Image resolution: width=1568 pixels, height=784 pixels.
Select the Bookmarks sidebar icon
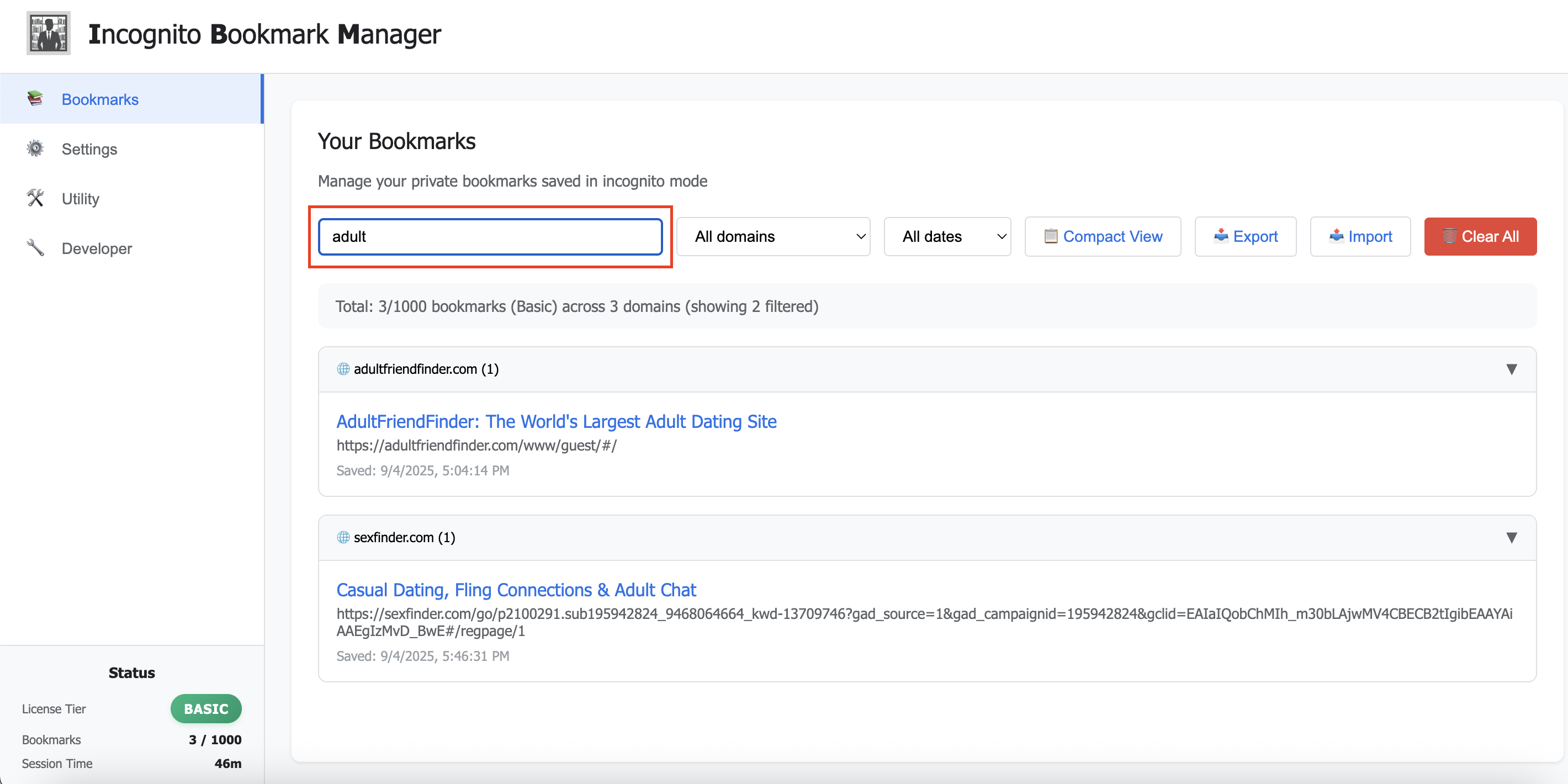[35, 99]
